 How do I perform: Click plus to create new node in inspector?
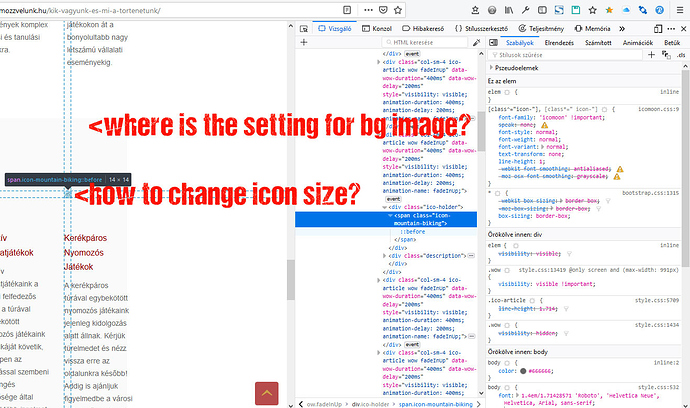[304, 42]
